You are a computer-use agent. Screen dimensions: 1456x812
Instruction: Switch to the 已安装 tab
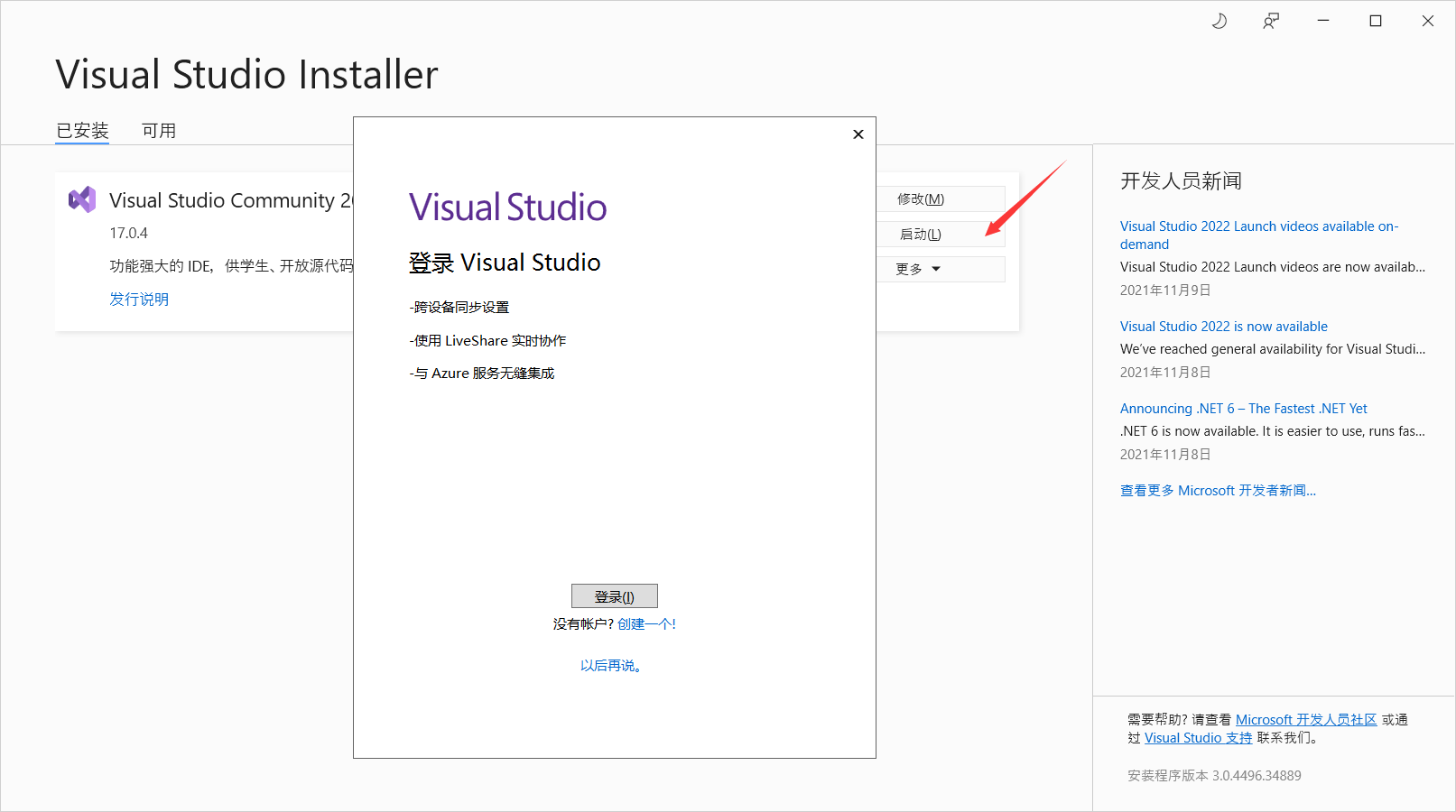coord(82,131)
